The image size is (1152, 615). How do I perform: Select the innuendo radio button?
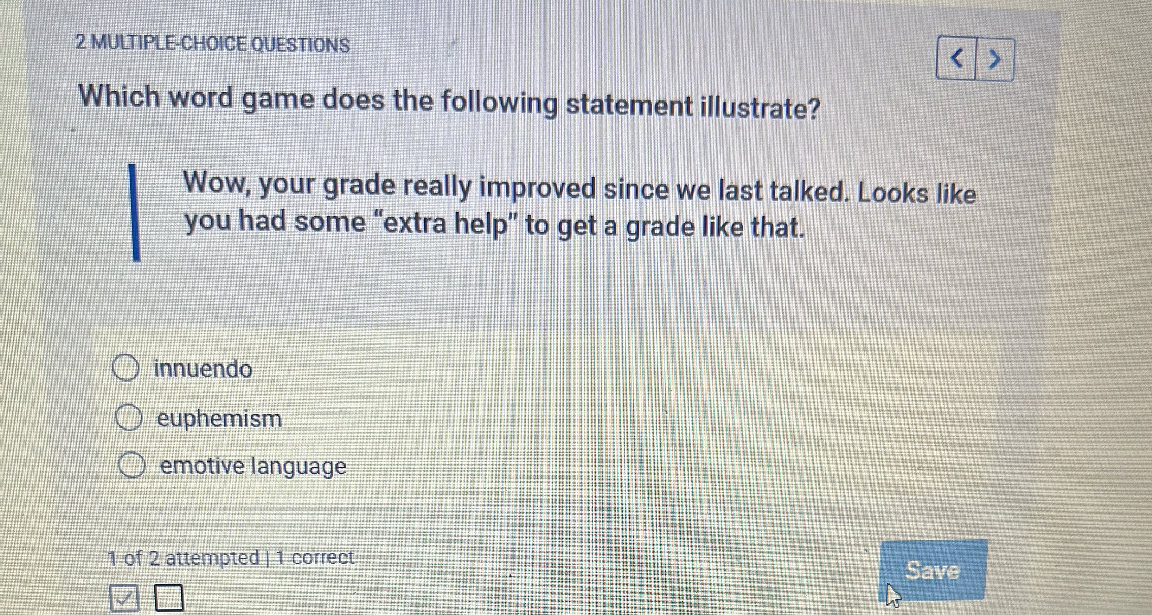coord(125,369)
